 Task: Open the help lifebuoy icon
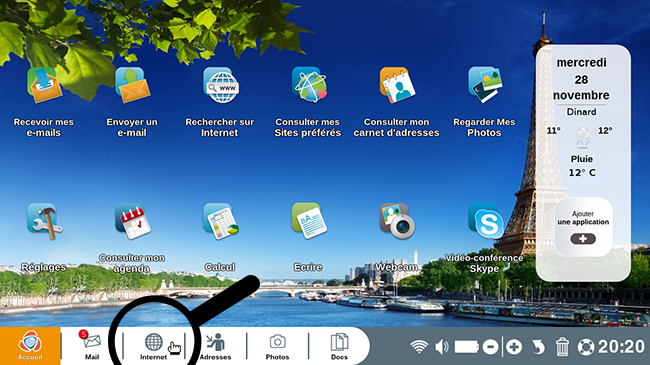click(x=586, y=347)
